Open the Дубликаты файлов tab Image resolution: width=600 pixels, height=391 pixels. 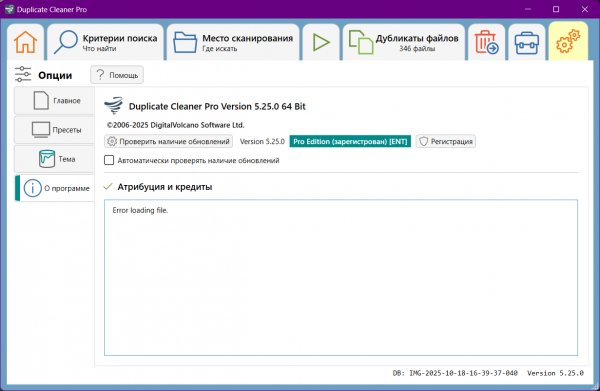pyautogui.click(x=404, y=42)
